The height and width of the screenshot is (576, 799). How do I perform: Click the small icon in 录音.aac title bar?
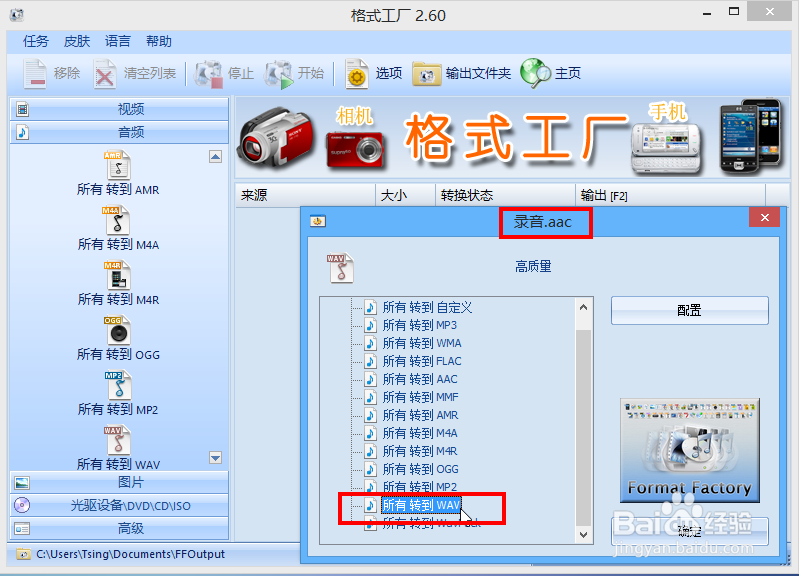coord(318,221)
